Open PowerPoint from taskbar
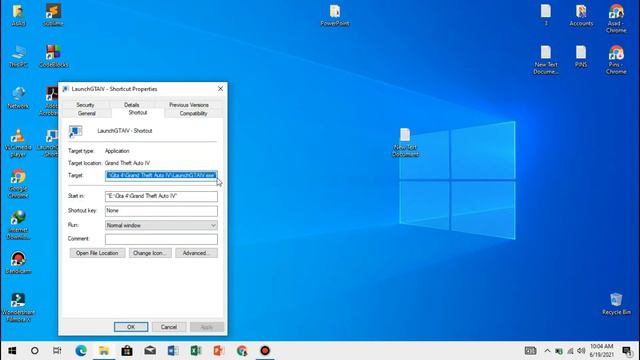Viewport: 640px width, 360px height. click(x=219, y=351)
